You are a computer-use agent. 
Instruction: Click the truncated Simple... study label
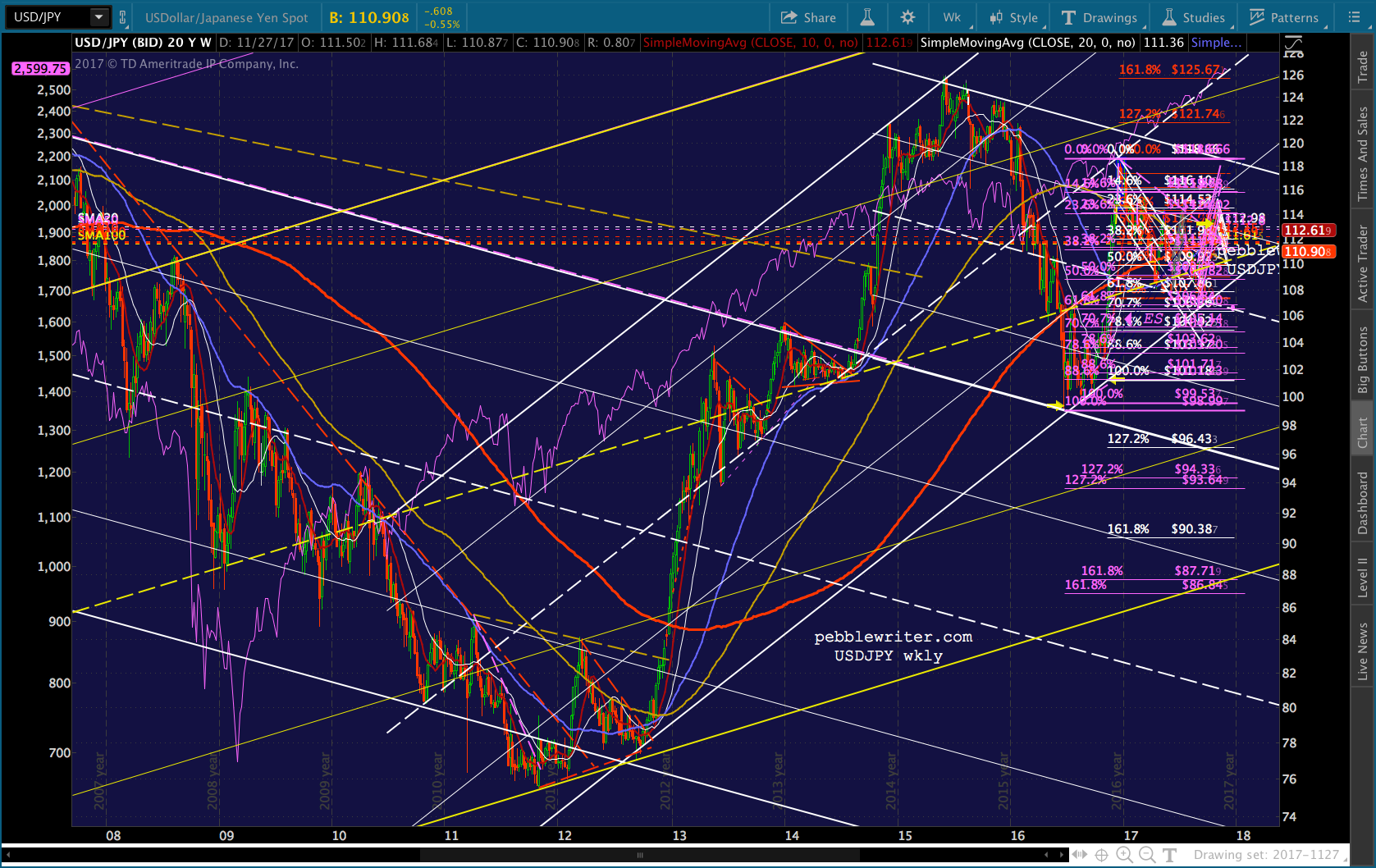1216,43
